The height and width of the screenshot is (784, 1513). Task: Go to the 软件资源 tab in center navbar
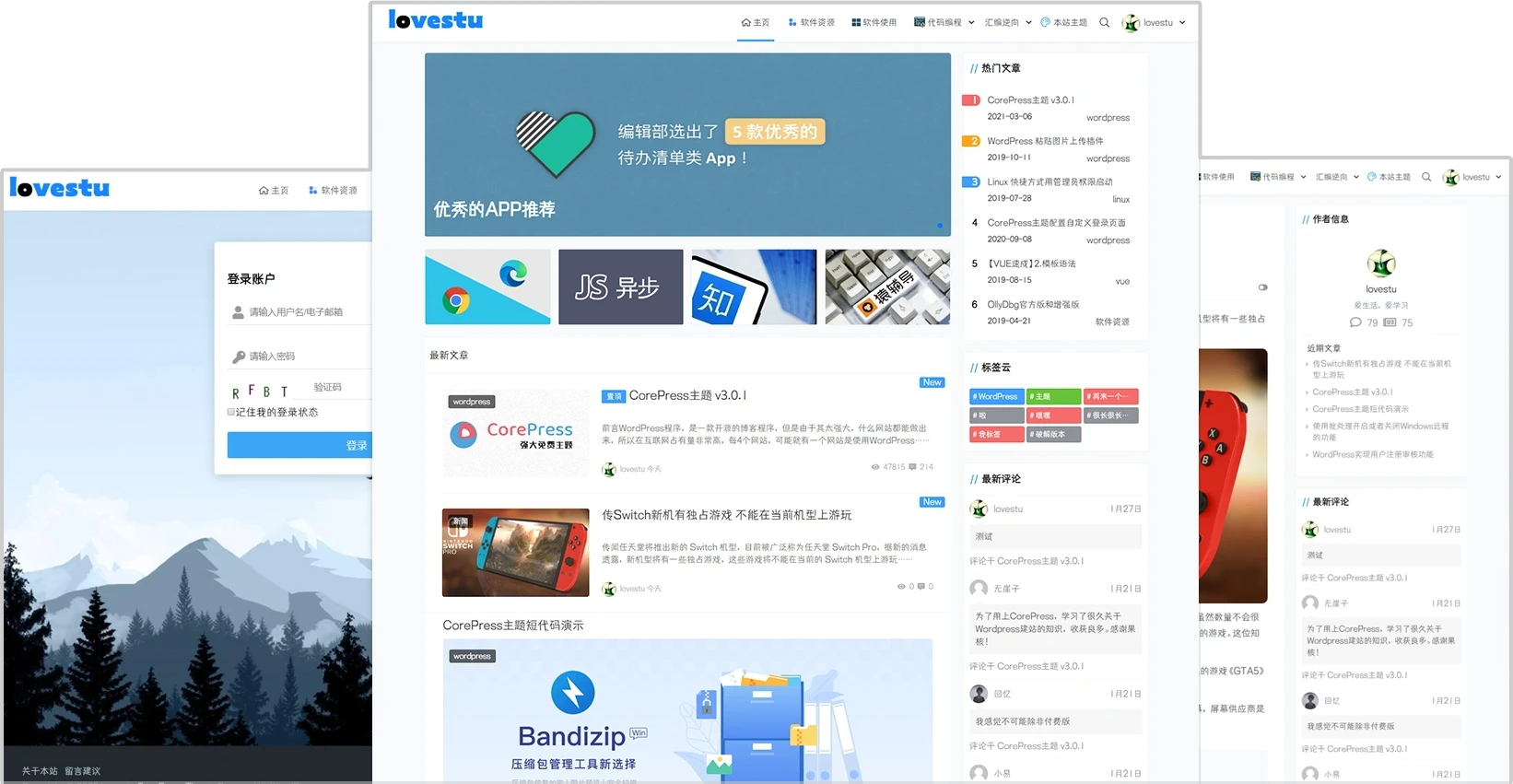tap(811, 22)
